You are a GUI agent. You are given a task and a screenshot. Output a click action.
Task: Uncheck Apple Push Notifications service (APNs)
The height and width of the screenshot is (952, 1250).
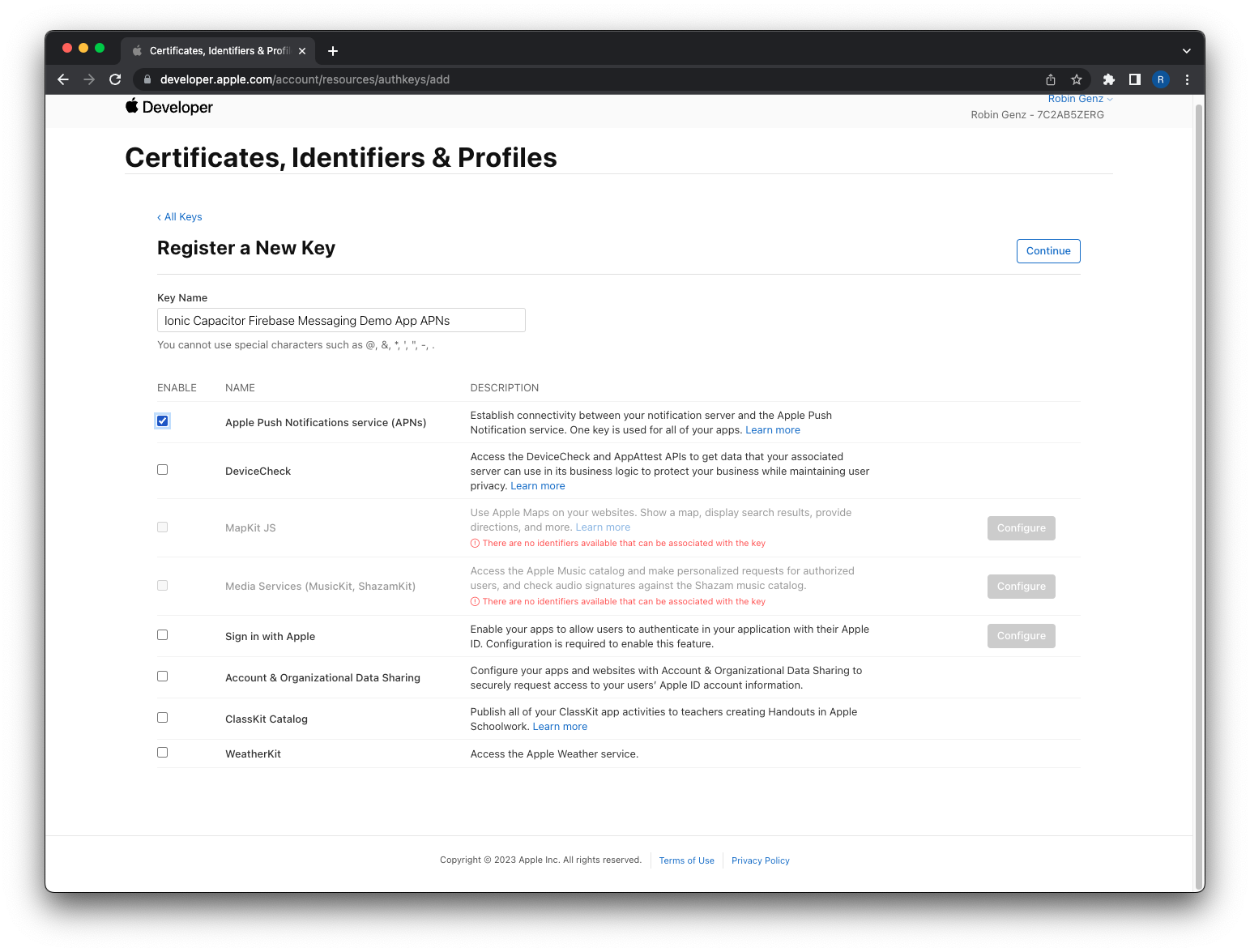pyautogui.click(x=163, y=421)
